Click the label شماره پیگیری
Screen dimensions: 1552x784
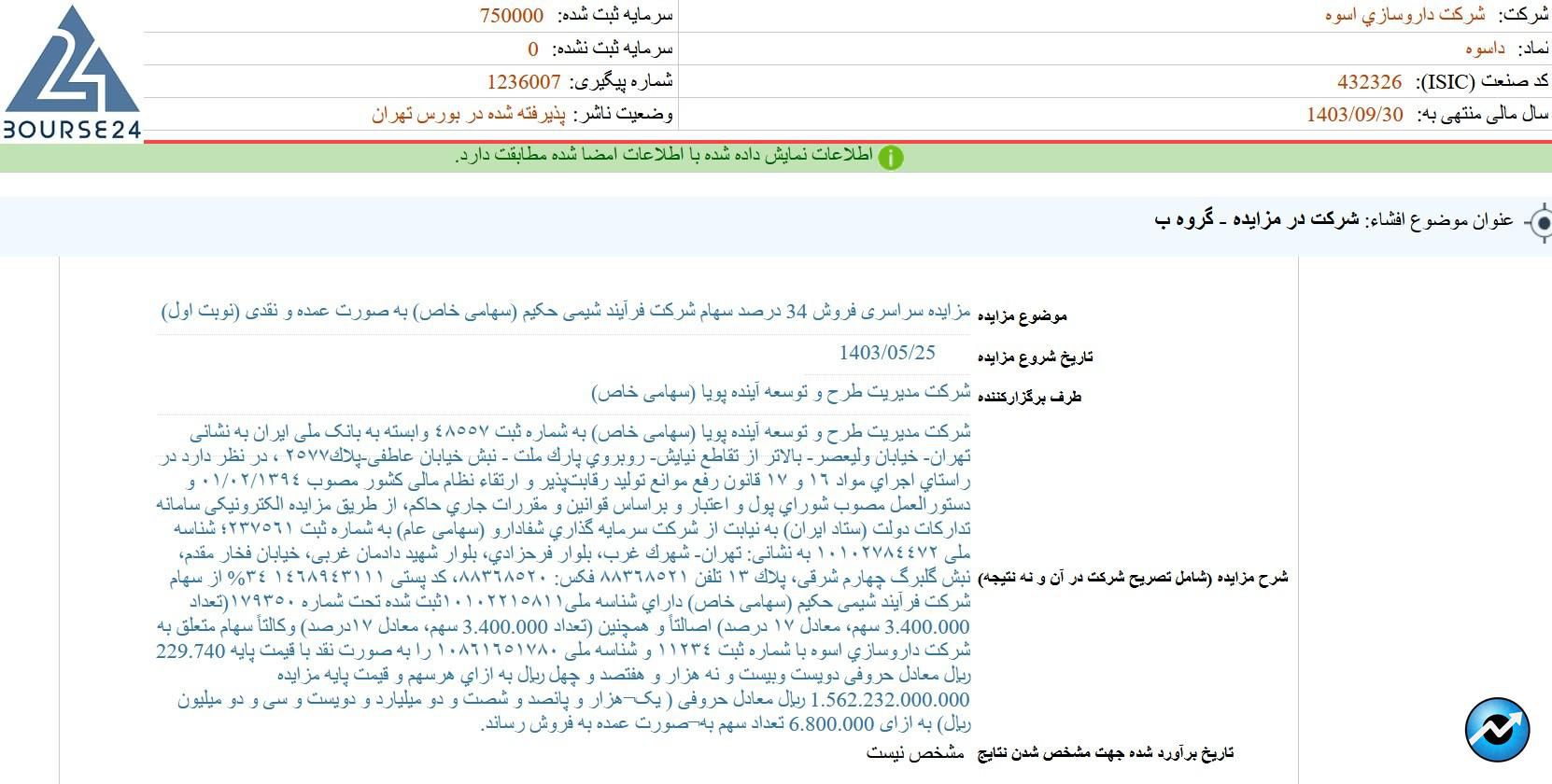pyautogui.click(x=622, y=82)
